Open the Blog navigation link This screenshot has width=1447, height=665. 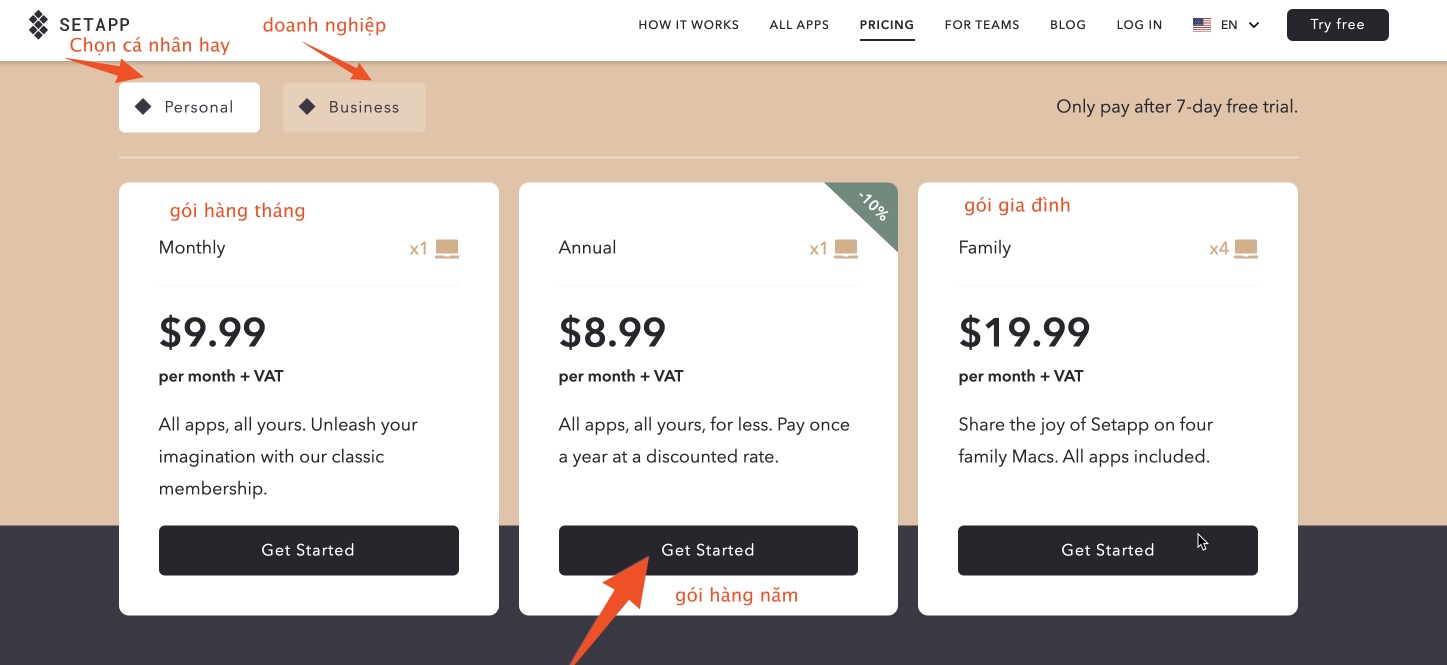[x=1068, y=25]
